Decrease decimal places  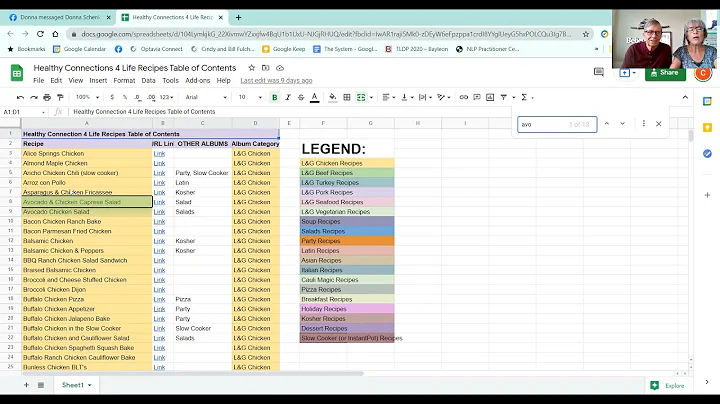(x=138, y=97)
